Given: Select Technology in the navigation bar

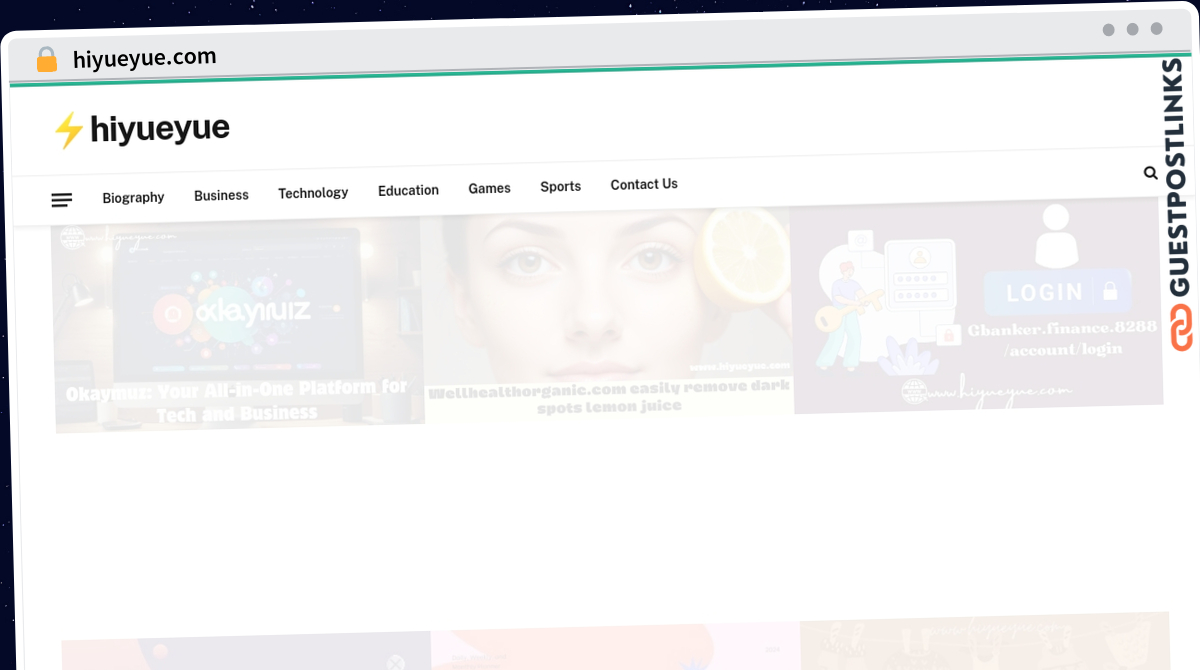Looking at the screenshot, I should 313,193.
